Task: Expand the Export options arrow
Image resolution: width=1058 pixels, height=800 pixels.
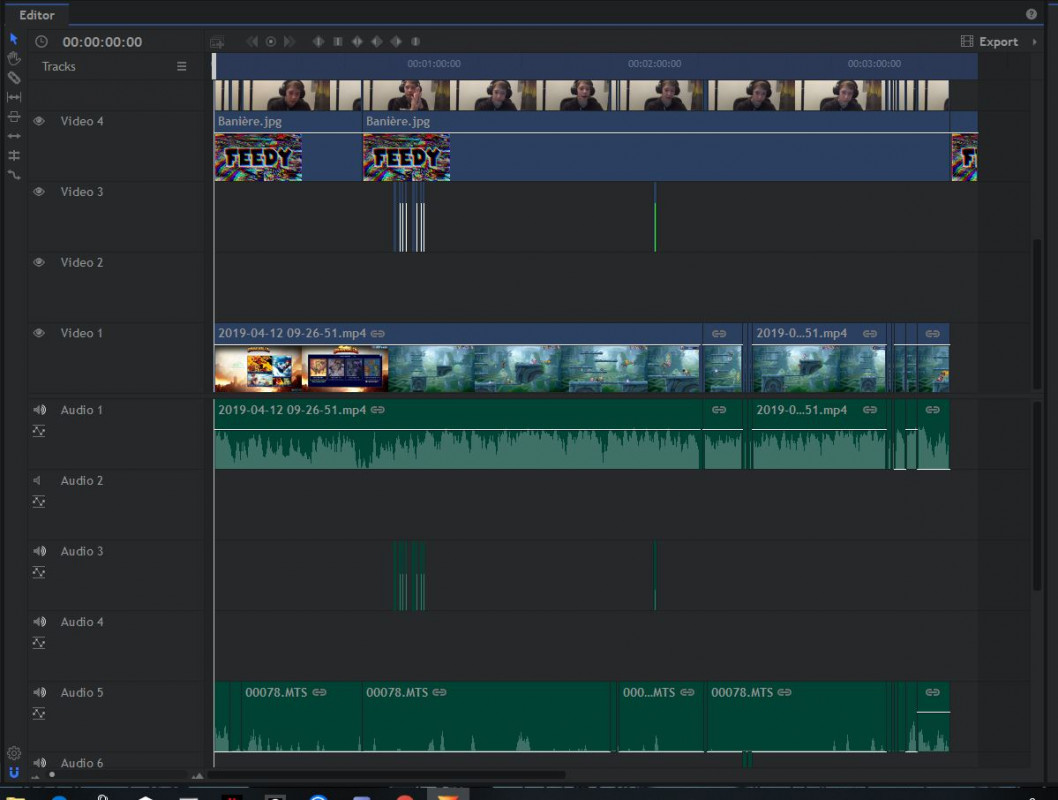Action: click(x=1034, y=42)
